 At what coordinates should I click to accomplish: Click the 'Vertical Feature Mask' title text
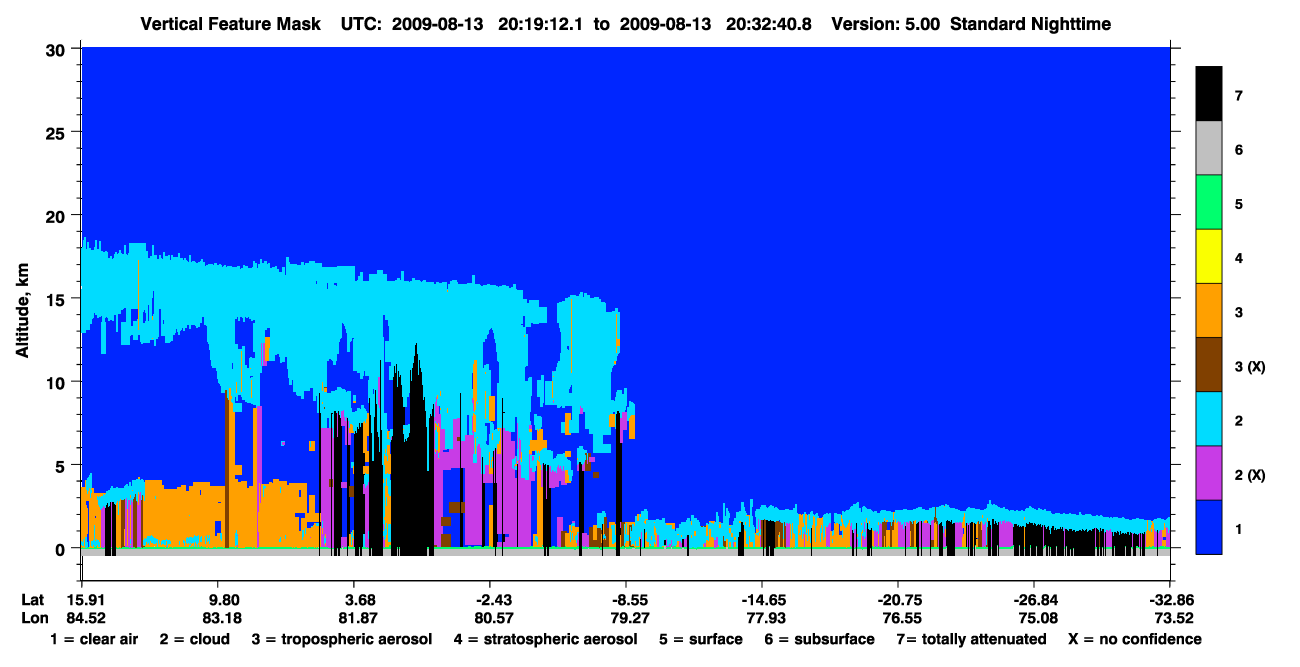coord(232,24)
